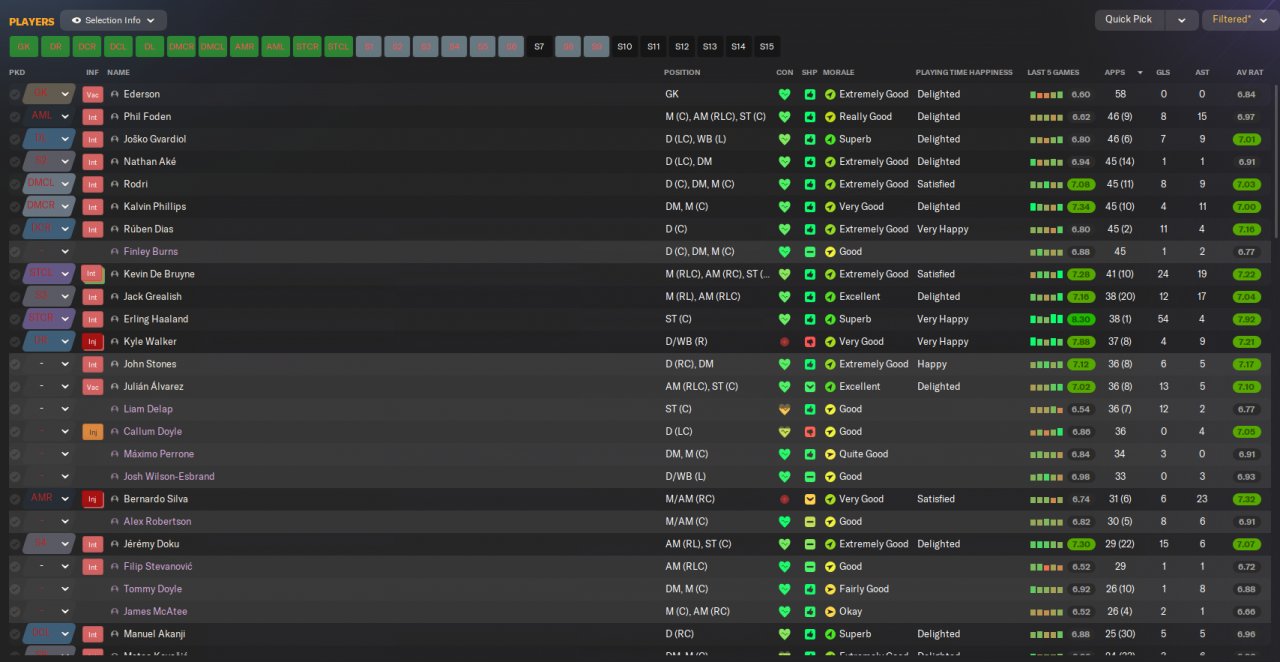
Task: Click Callum Doyle's yellow condition heart
Action: [784, 432]
